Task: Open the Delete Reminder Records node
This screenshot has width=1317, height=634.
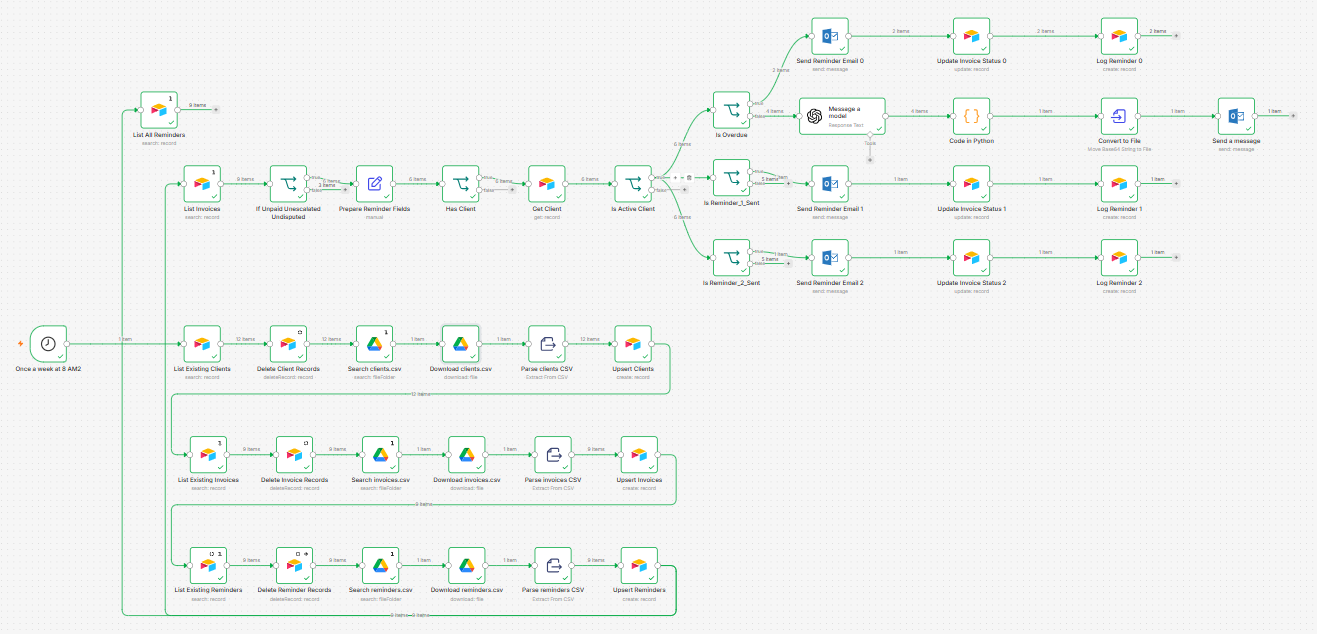Action: coord(295,565)
